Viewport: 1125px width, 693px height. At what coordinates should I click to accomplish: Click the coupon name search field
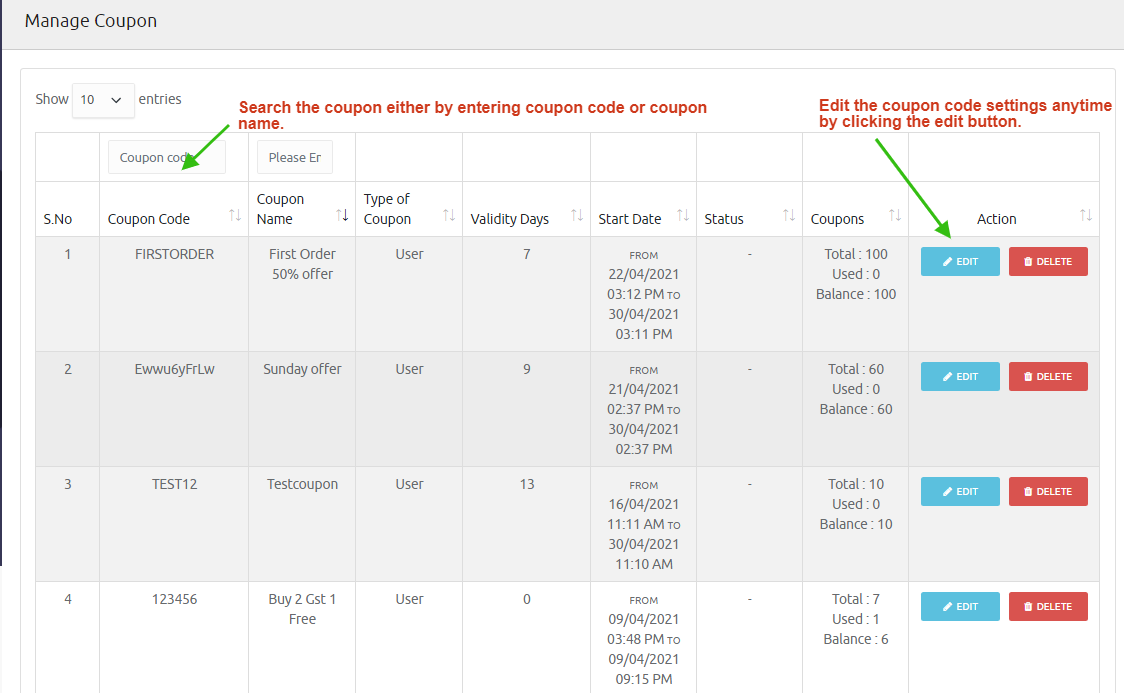pos(295,157)
